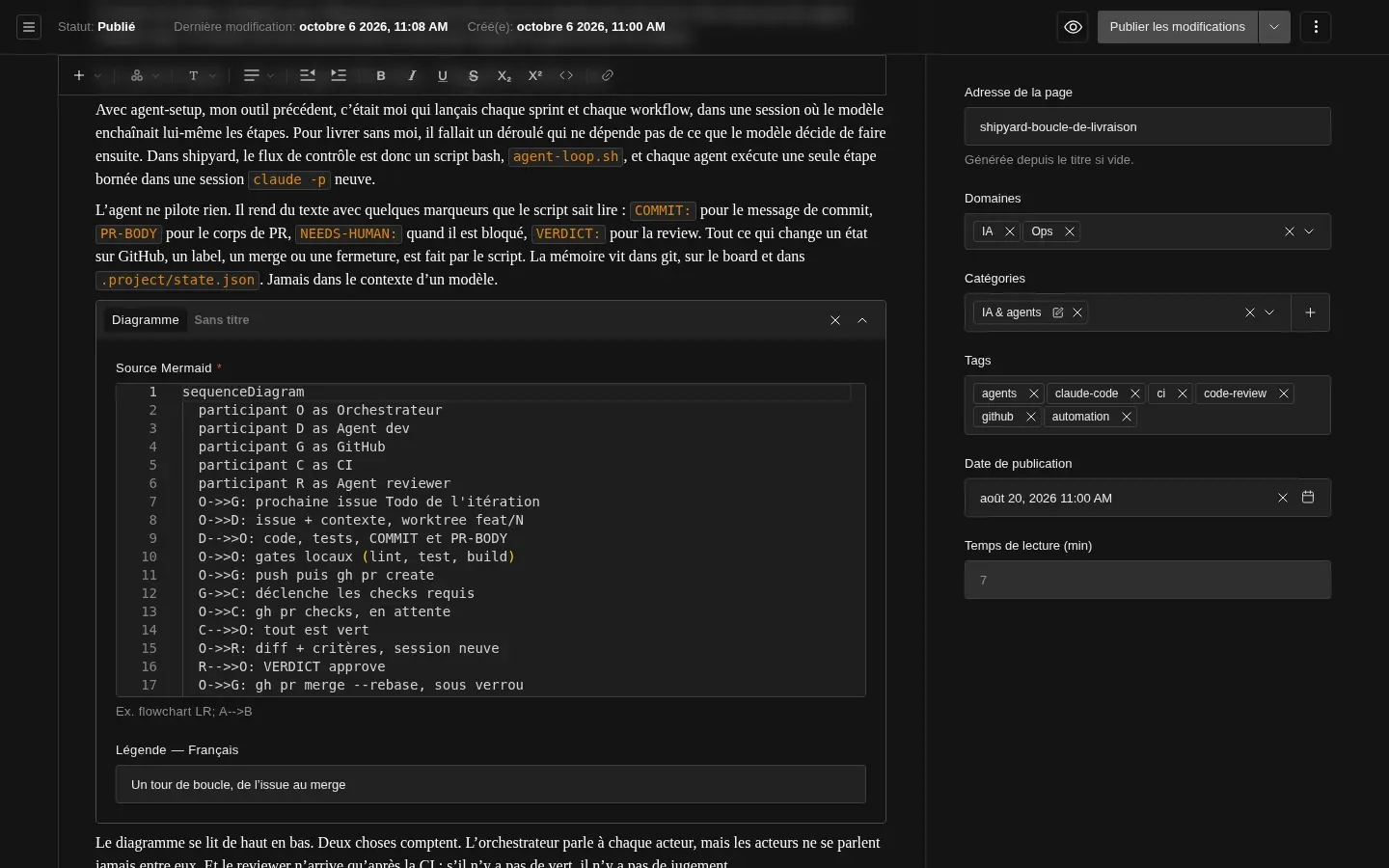The height and width of the screenshot is (868, 1389).
Task: Remove the claude-code tag
Action: [1135, 393]
